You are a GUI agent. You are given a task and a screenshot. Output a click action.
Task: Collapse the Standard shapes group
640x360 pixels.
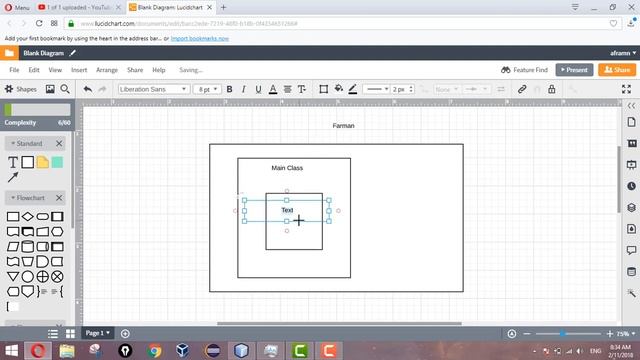(x=27, y=143)
